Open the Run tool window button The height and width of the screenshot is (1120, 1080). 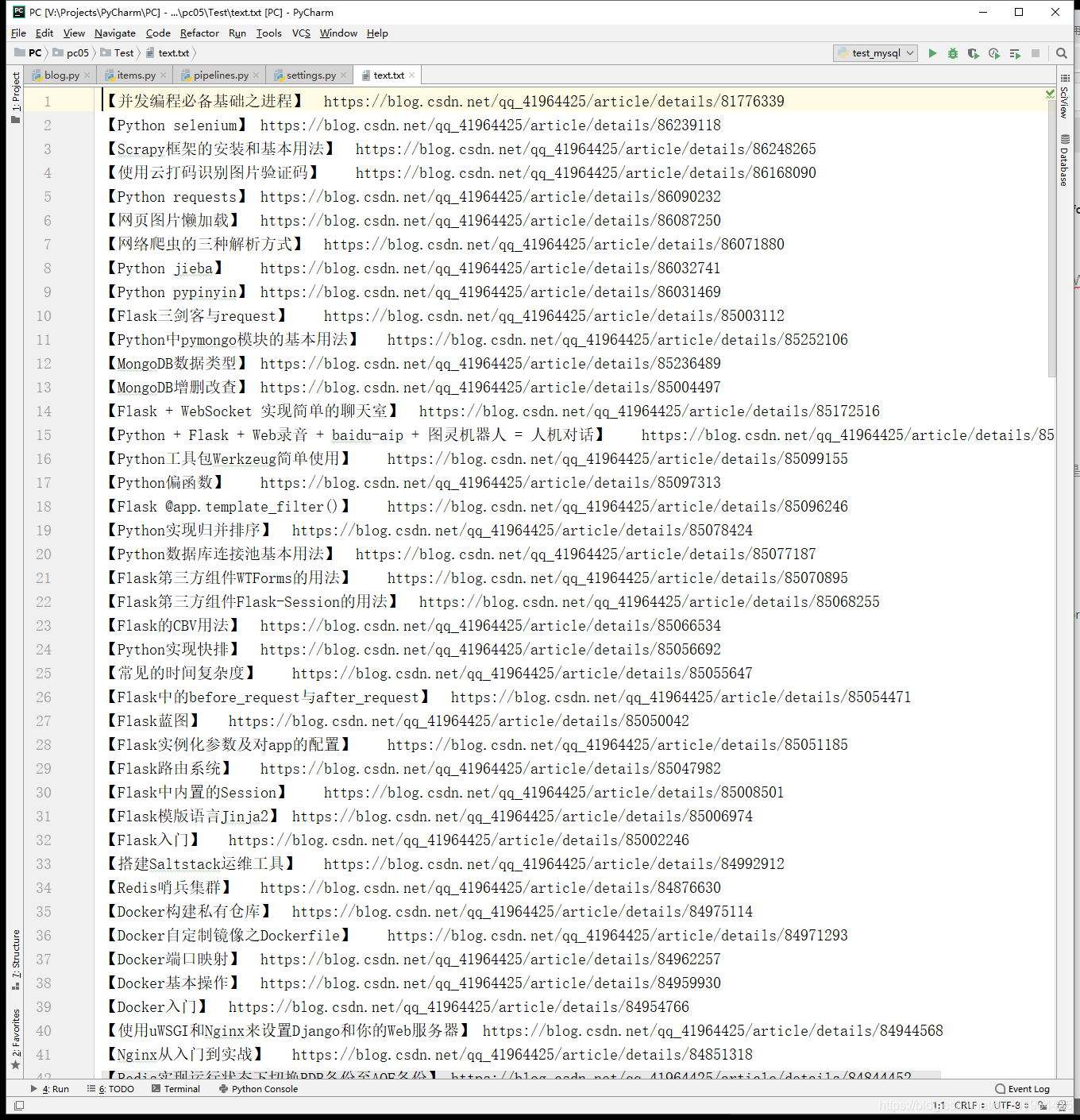[x=49, y=1089]
